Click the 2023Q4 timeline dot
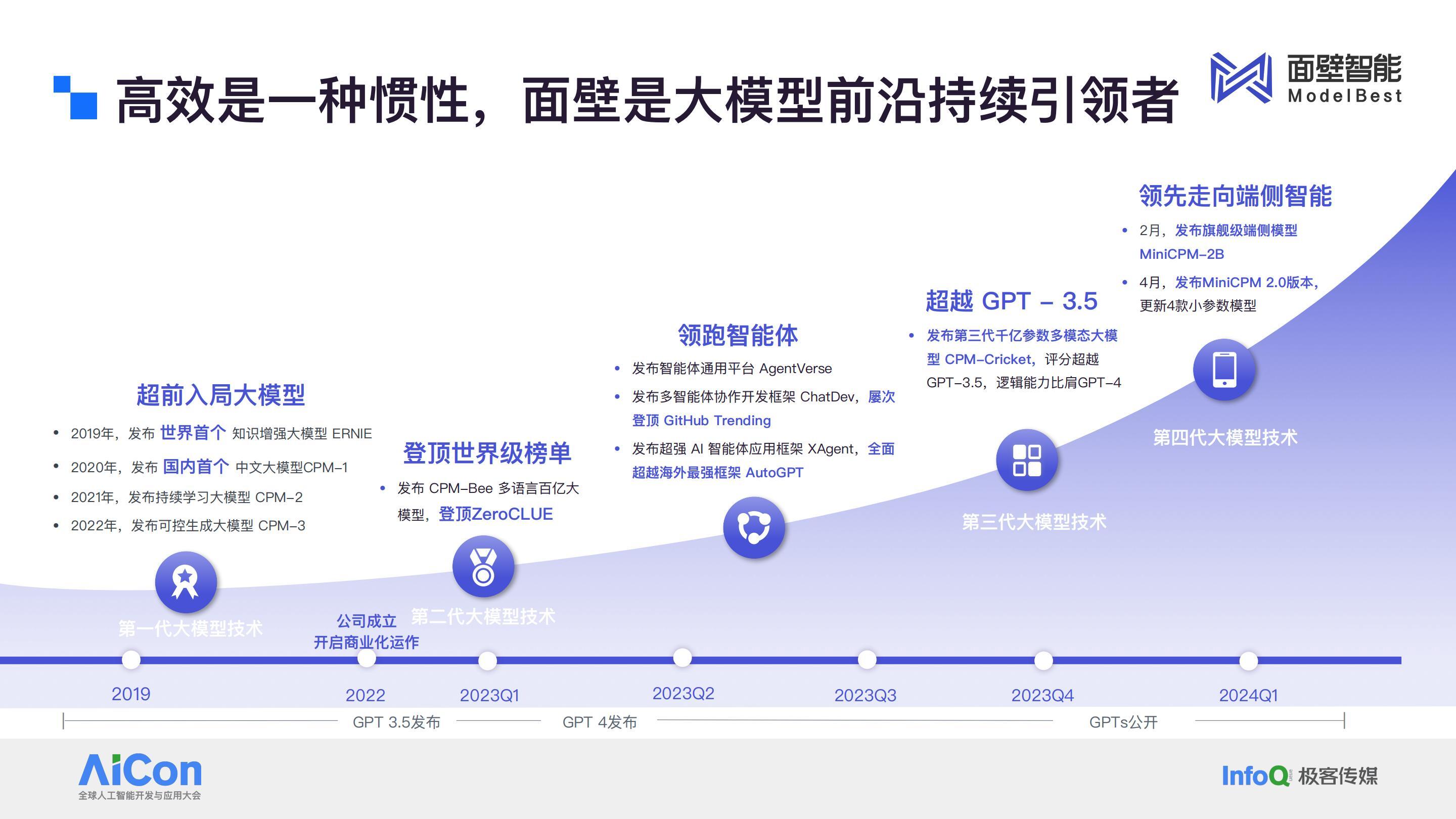Viewport: 1456px width, 819px height. [x=1043, y=660]
